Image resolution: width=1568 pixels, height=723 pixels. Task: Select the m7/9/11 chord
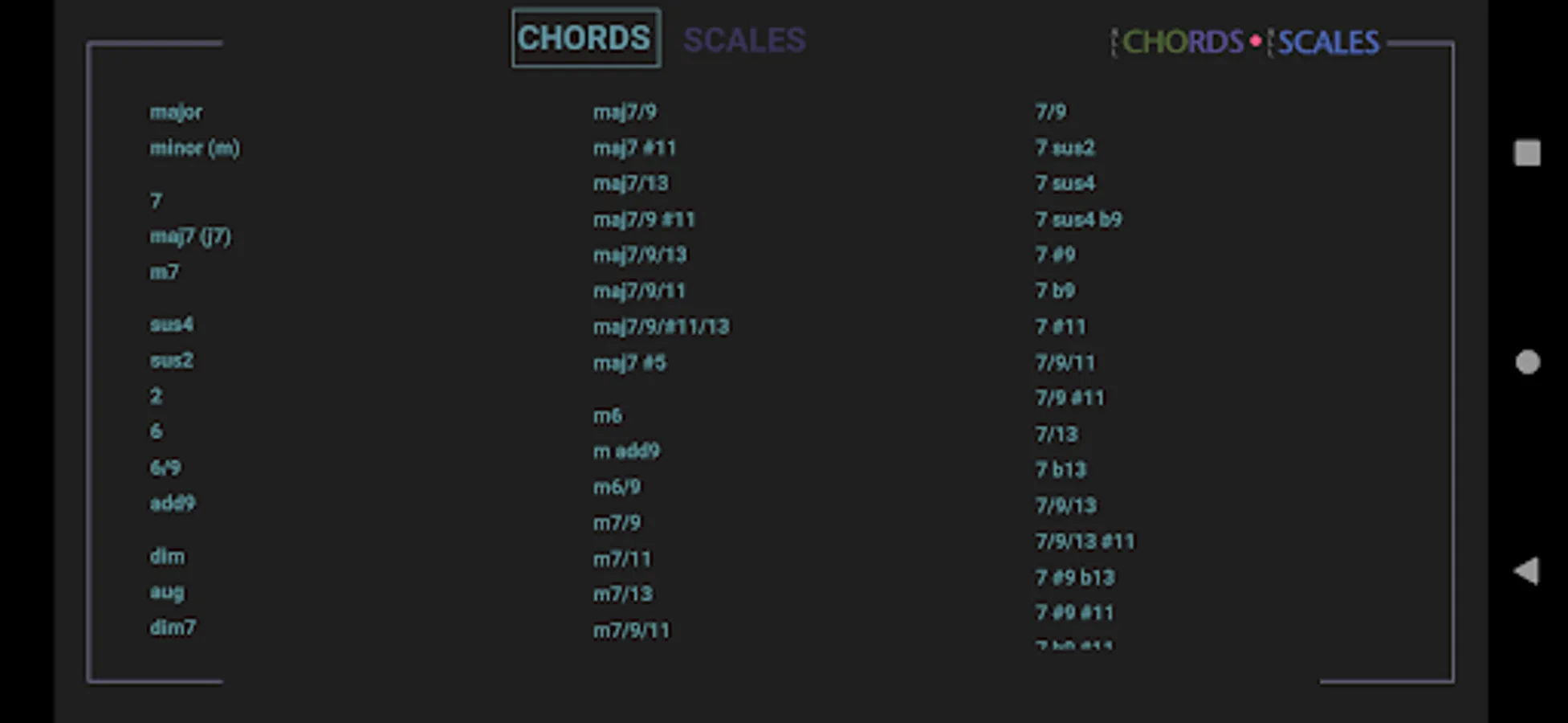(x=632, y=631)
